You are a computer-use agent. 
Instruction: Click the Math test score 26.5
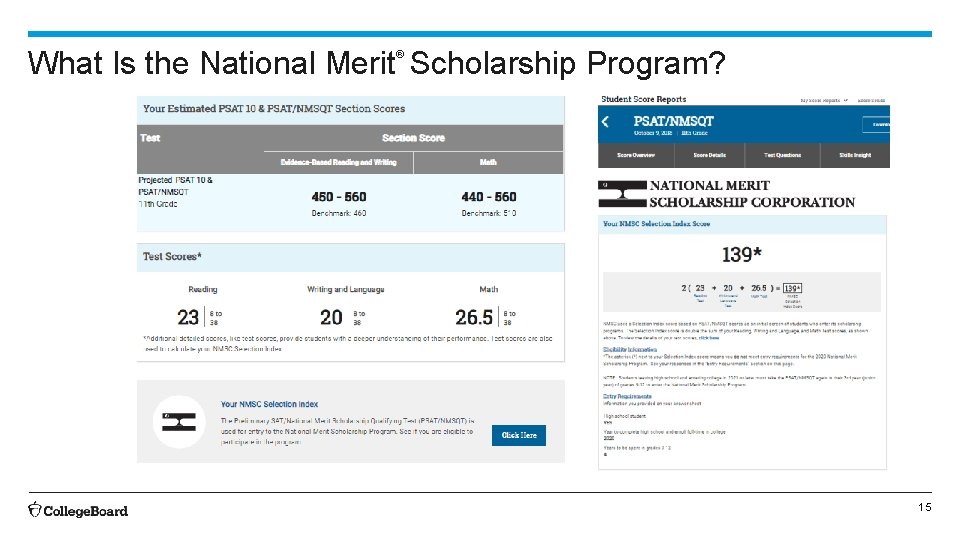474,317
